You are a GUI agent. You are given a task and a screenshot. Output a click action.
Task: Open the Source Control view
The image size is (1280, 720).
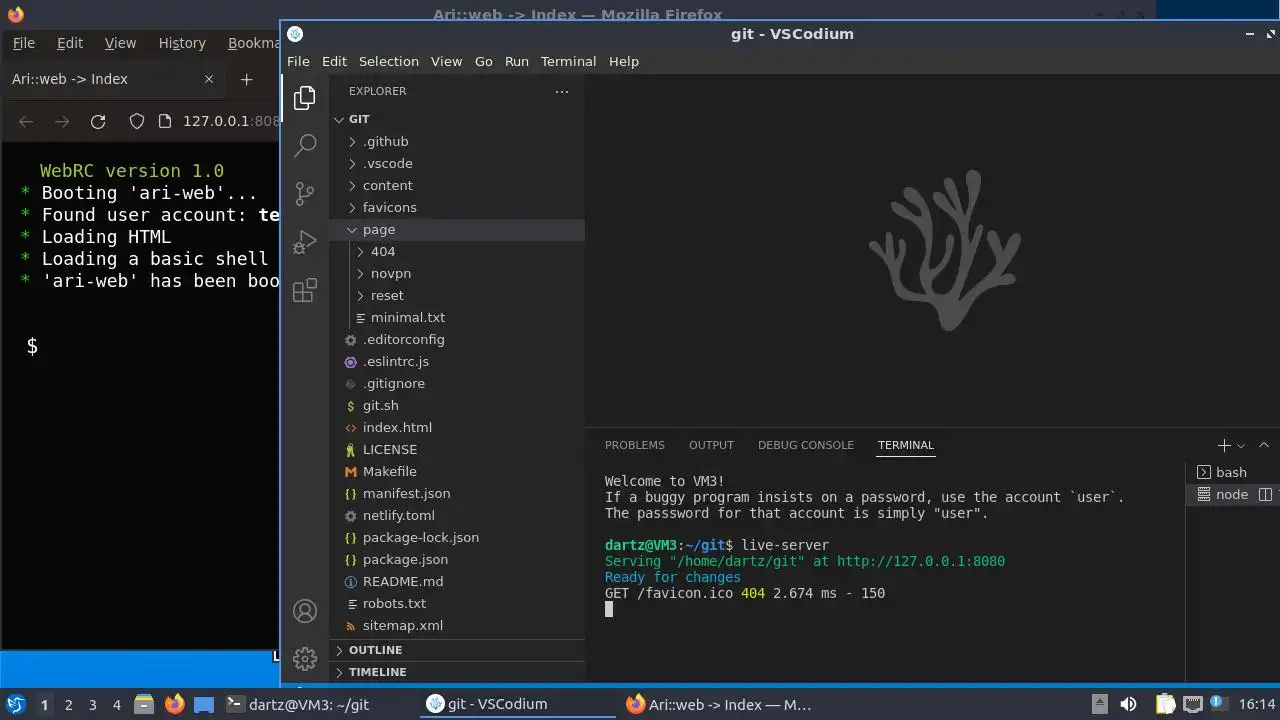(305, 194)
